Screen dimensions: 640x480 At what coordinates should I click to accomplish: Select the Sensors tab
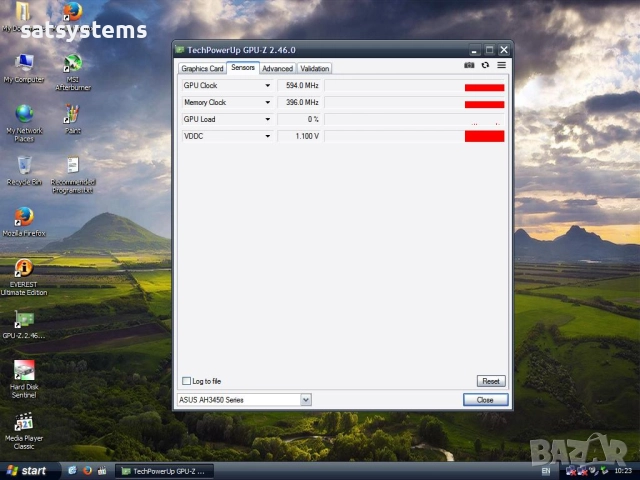[243, 67]
